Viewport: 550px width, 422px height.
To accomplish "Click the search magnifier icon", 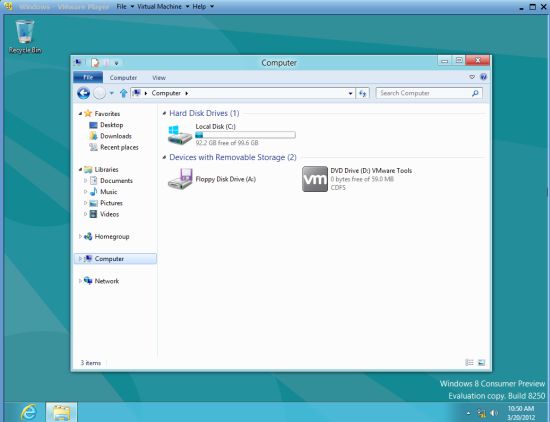I will click(x=475, y=93).
